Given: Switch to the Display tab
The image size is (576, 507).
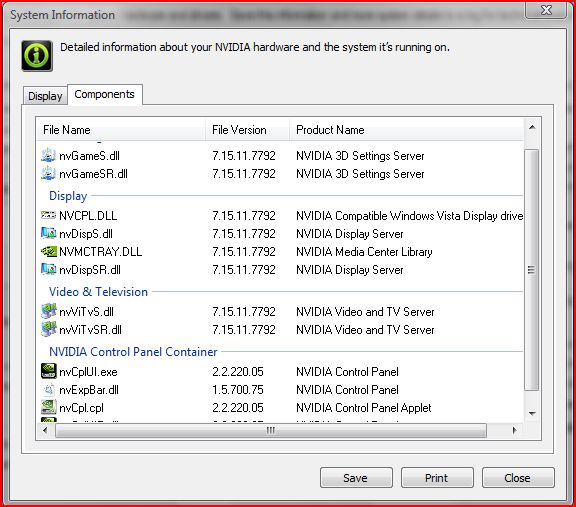Looking at the screenshot, I should click(x=45, y=96).
